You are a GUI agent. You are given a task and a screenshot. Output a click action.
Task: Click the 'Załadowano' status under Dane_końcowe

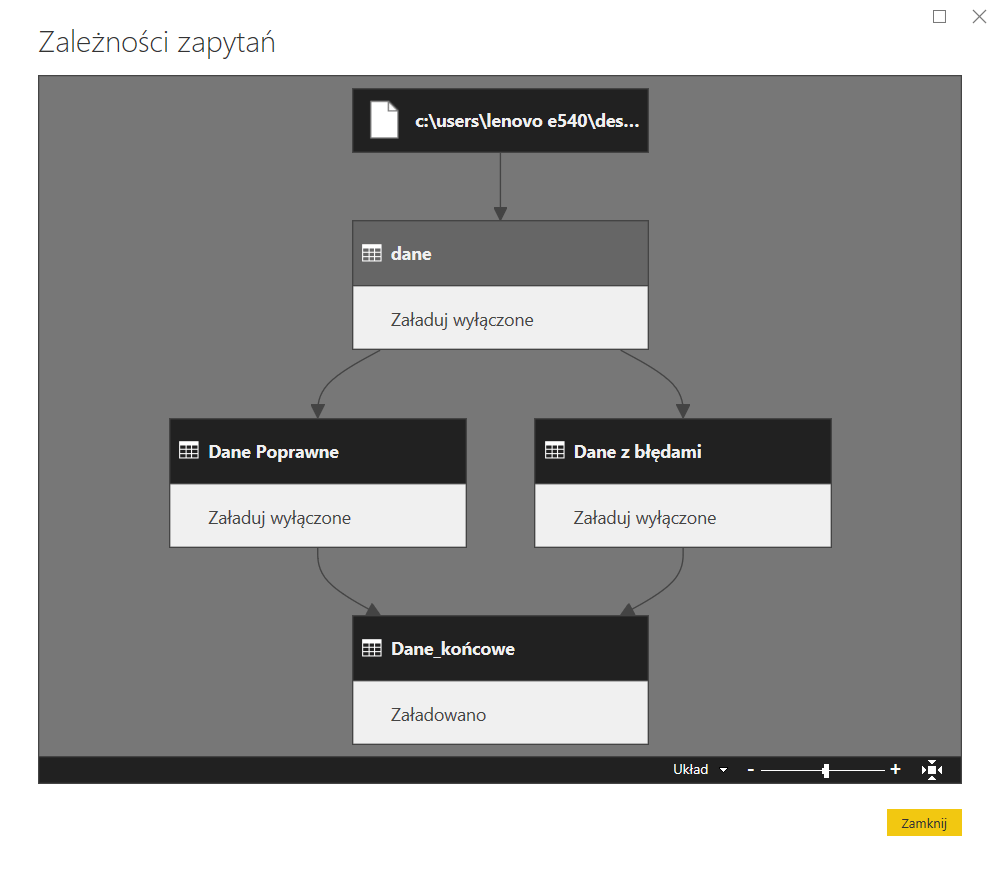(x=438, y=715)
